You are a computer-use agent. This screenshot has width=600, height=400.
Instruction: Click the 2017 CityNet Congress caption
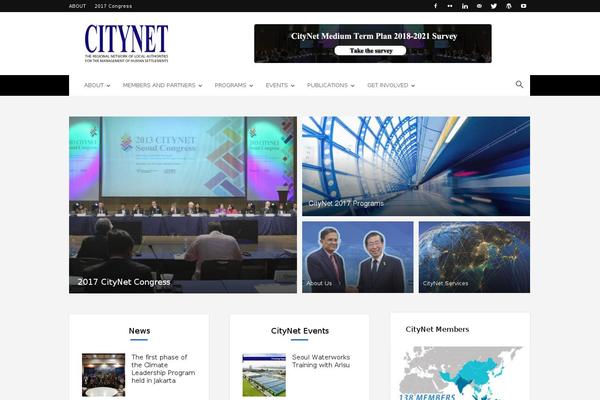click(124, 282)
